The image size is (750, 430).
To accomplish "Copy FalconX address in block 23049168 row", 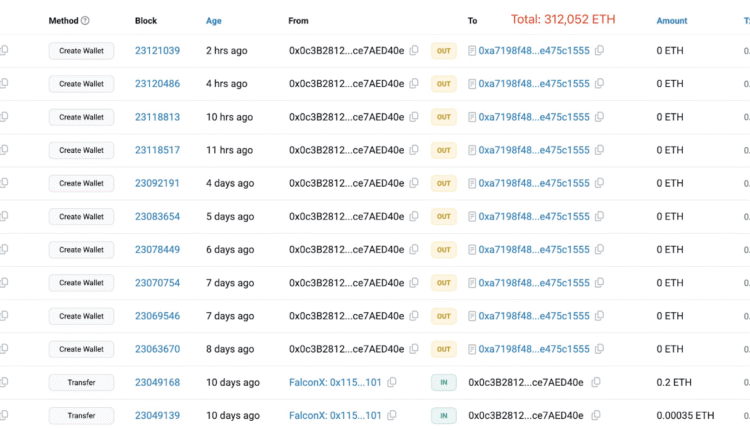I will [x=392, y=382].
